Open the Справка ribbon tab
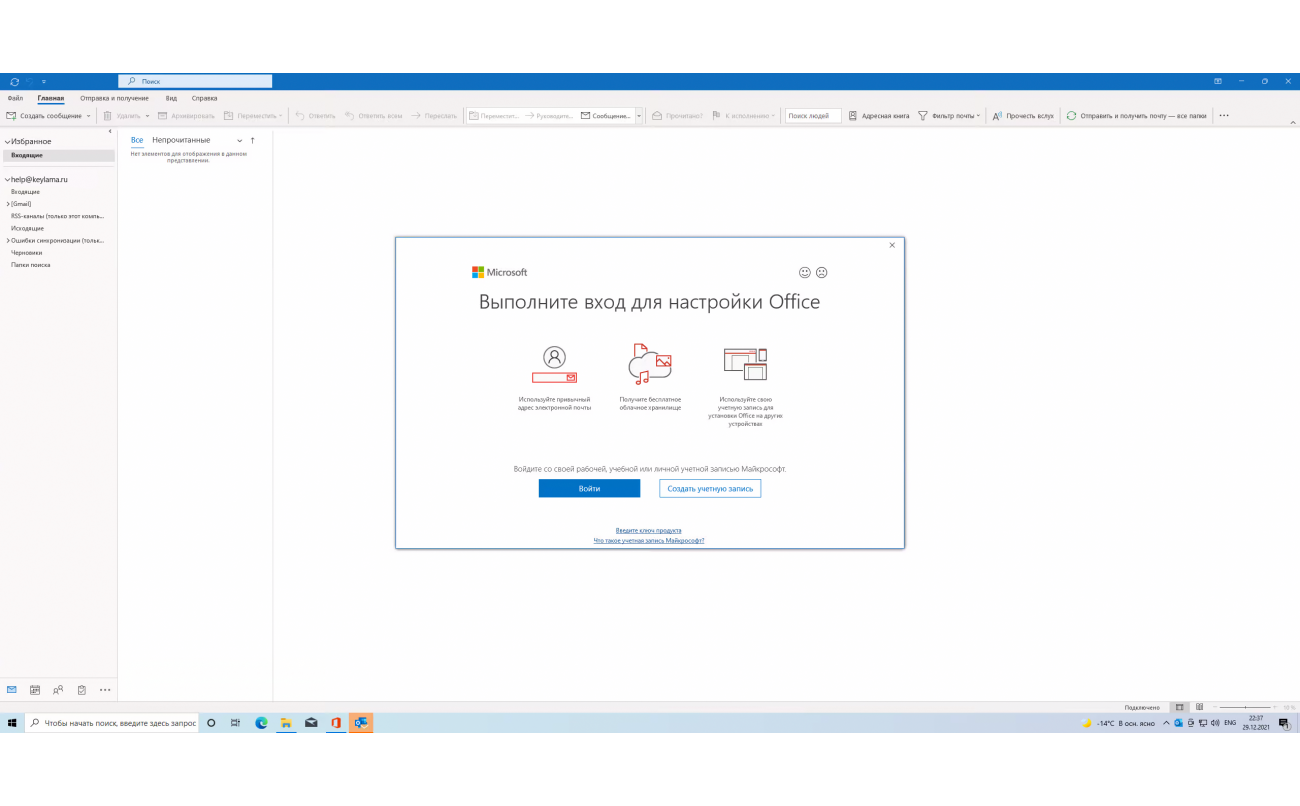This screenshot has height=806, width=1300. [204, 98]
